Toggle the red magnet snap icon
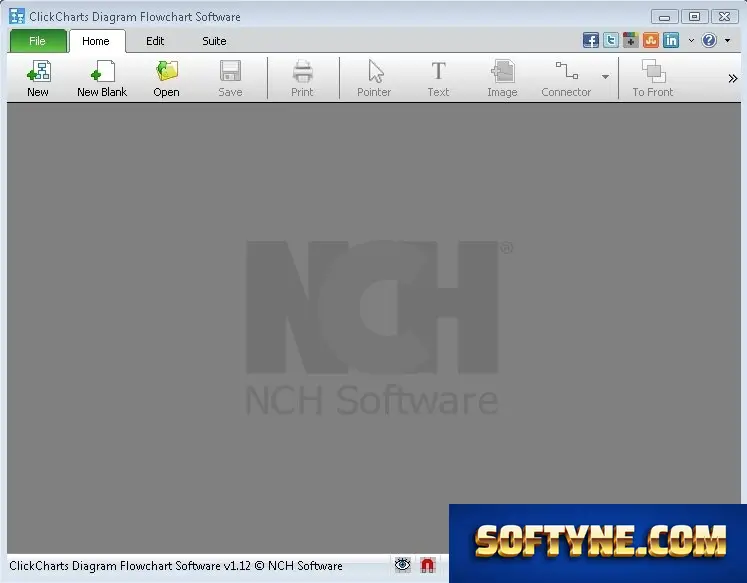747x583 pixels. coord(428,565)
